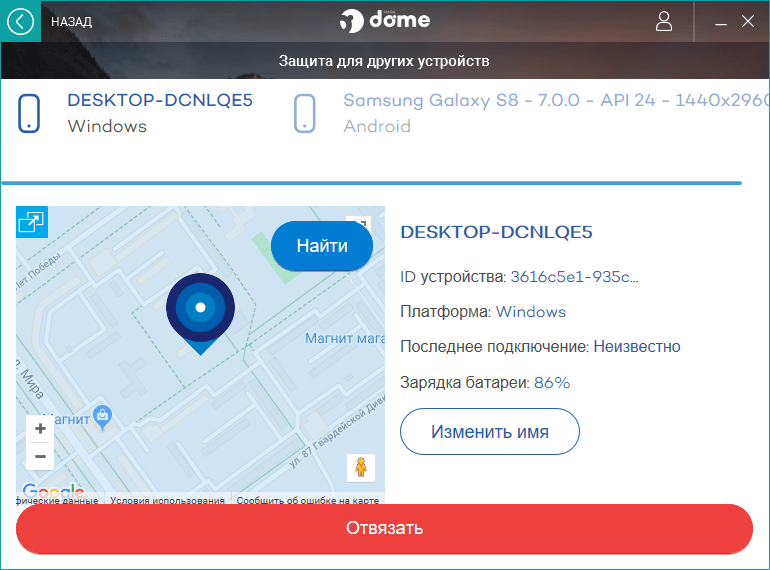Open Сообщить об ошибке на карте link
Screen dimensions: 770x570
(x=307, y=500)
